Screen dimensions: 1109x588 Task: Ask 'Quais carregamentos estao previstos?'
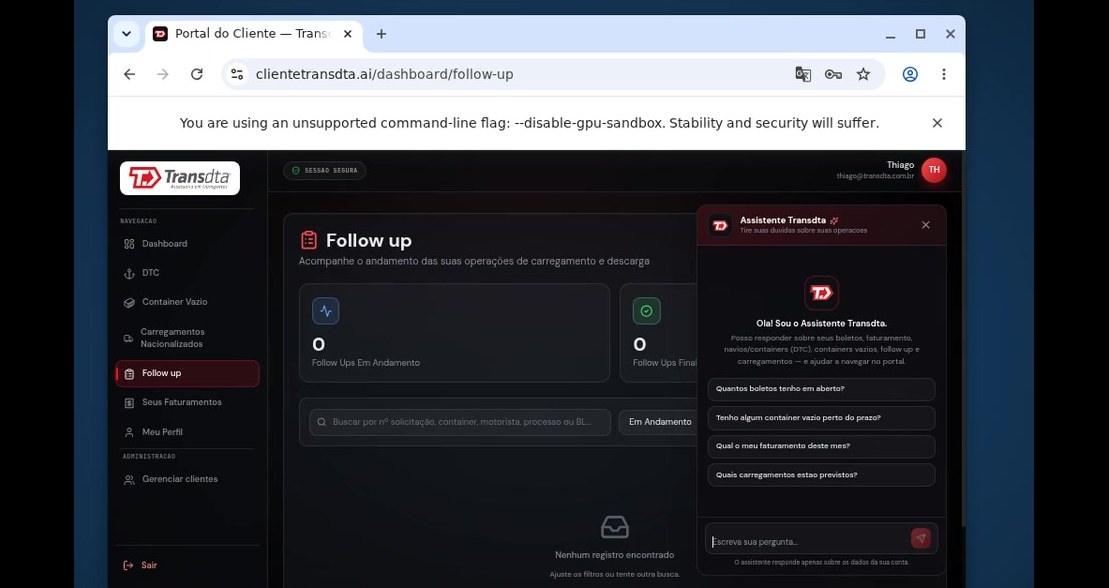click(x=821, y=475)
